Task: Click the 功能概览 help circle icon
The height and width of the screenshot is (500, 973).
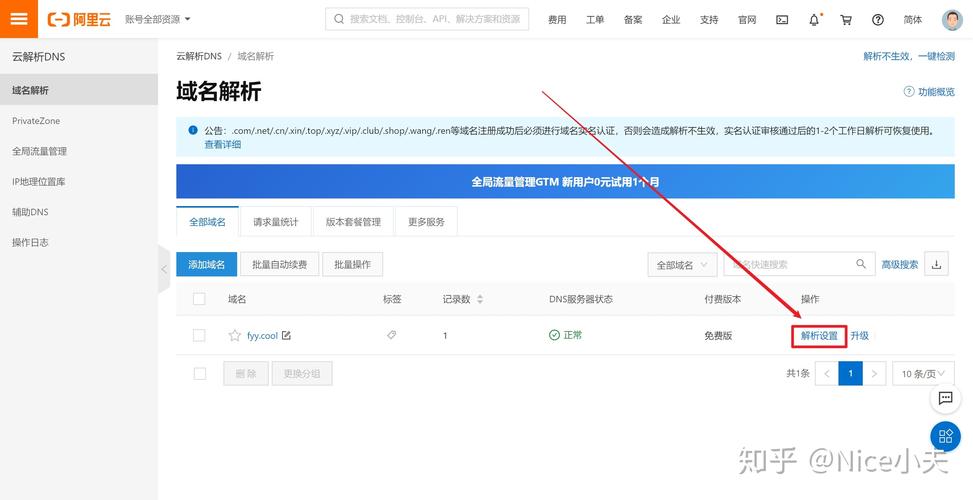Action: tap(908, 92)
